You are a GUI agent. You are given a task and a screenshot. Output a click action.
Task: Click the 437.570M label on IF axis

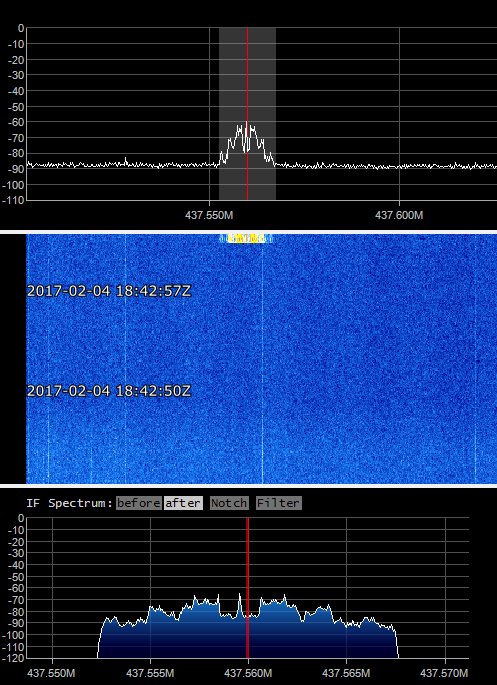pyautogui.click(x=444, y=673)
